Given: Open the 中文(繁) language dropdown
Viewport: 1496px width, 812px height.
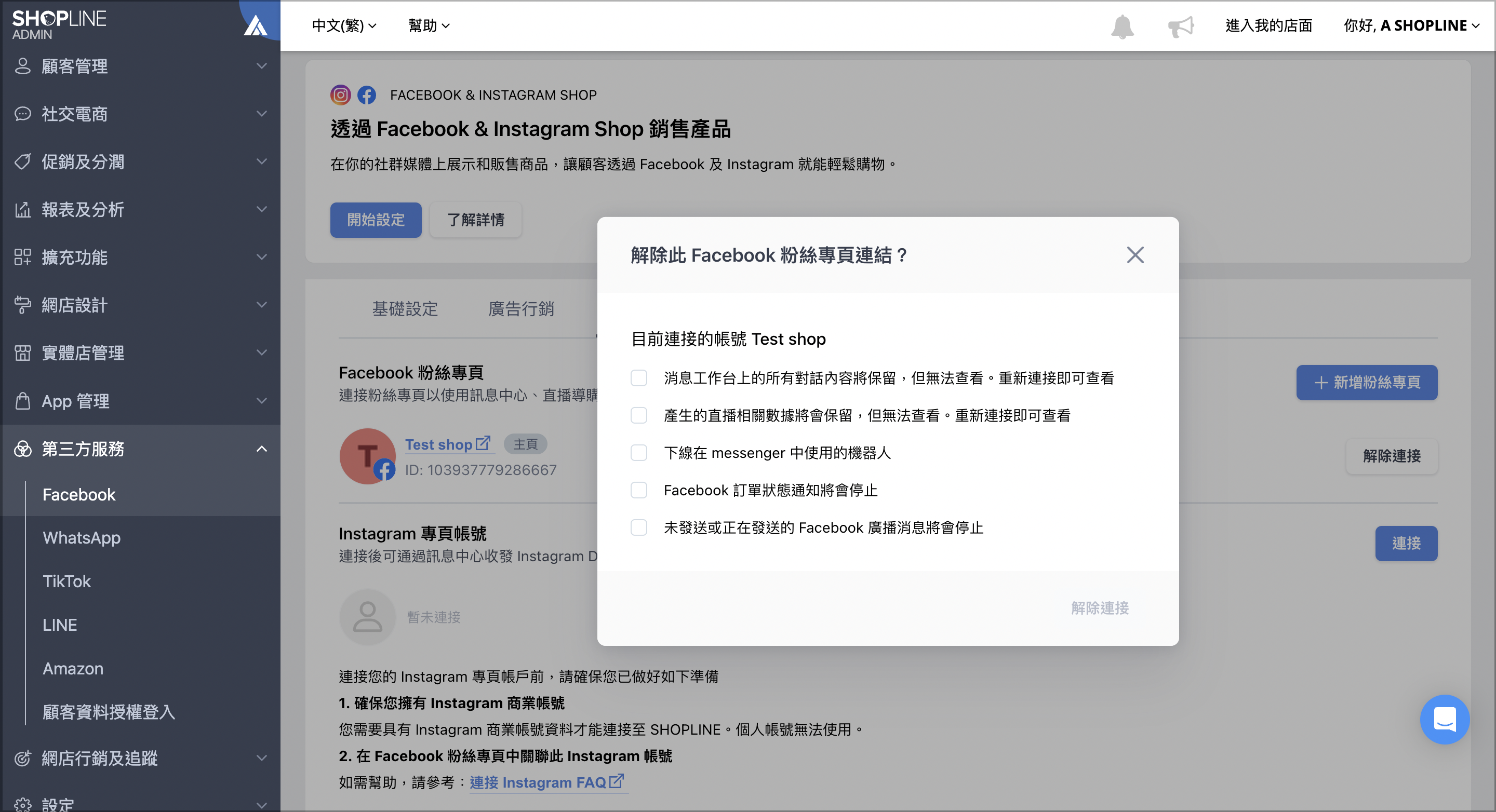Looking at the screenshot, I should 344,25.
